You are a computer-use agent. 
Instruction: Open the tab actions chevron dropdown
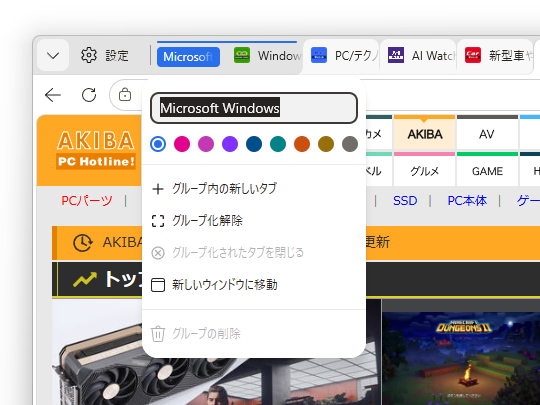pos(53,55)
